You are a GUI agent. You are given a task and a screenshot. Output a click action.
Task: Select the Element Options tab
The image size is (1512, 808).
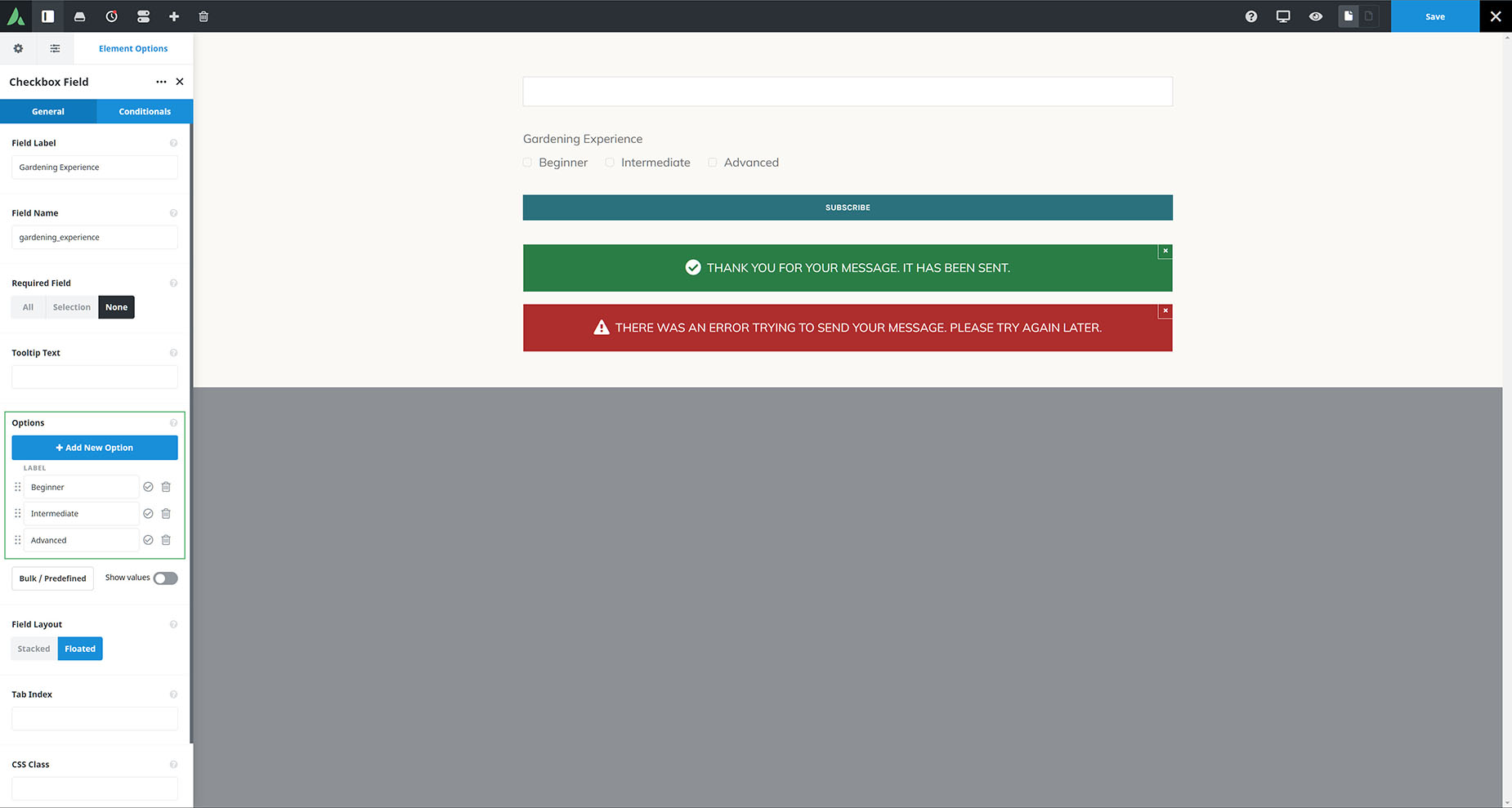[133, 48]
